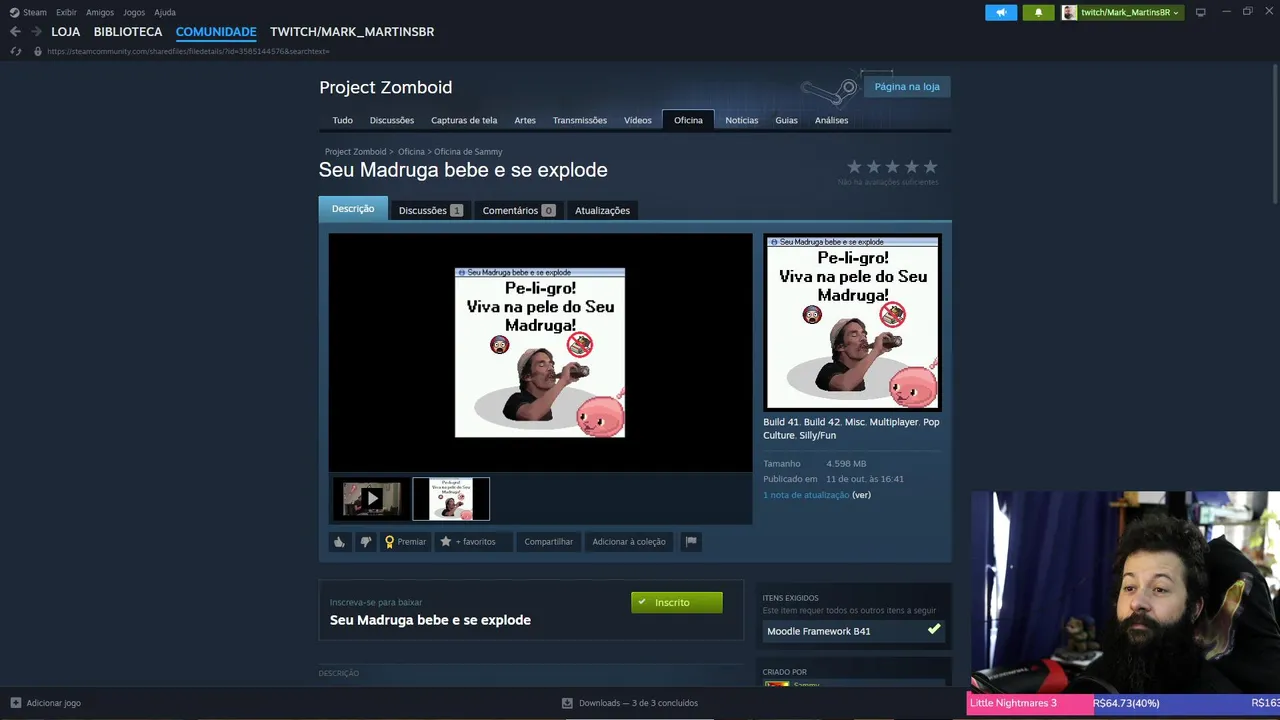Go back with the back arrow
Screen dimensions: 1280x720
(x=15, y=32)
